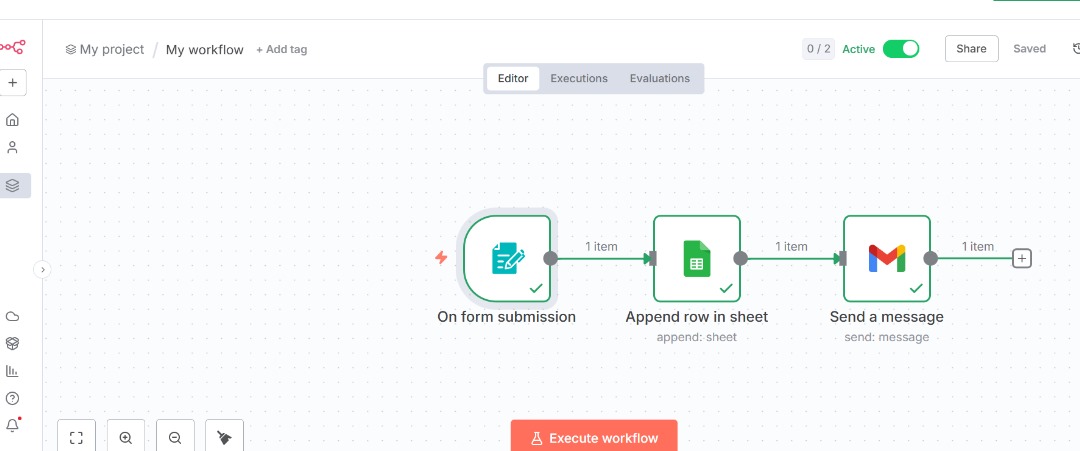Switch to the Evaluations tab
Viewport: 1080px width, 451px height.
tap(659, 79)
